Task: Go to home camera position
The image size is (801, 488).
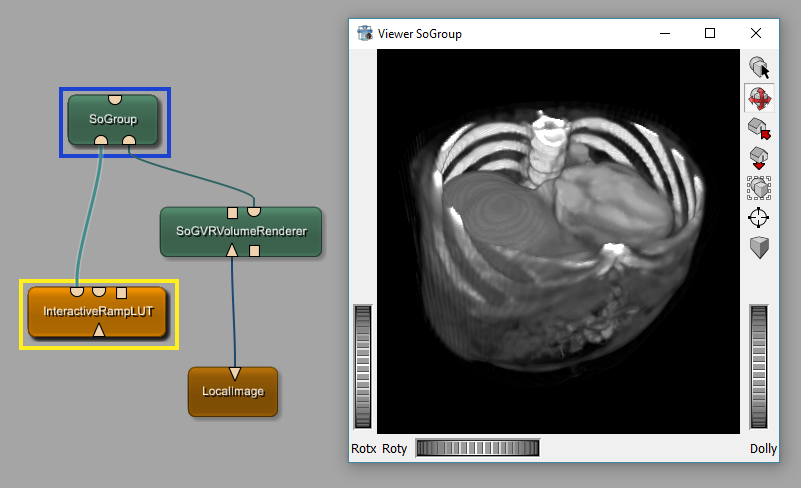Action: [759, 128]
